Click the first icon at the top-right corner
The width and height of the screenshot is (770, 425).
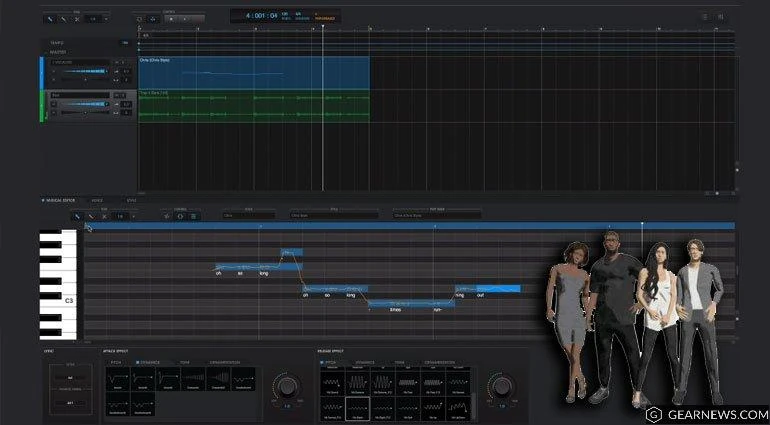pyautogui.click(x=706, y=17)
